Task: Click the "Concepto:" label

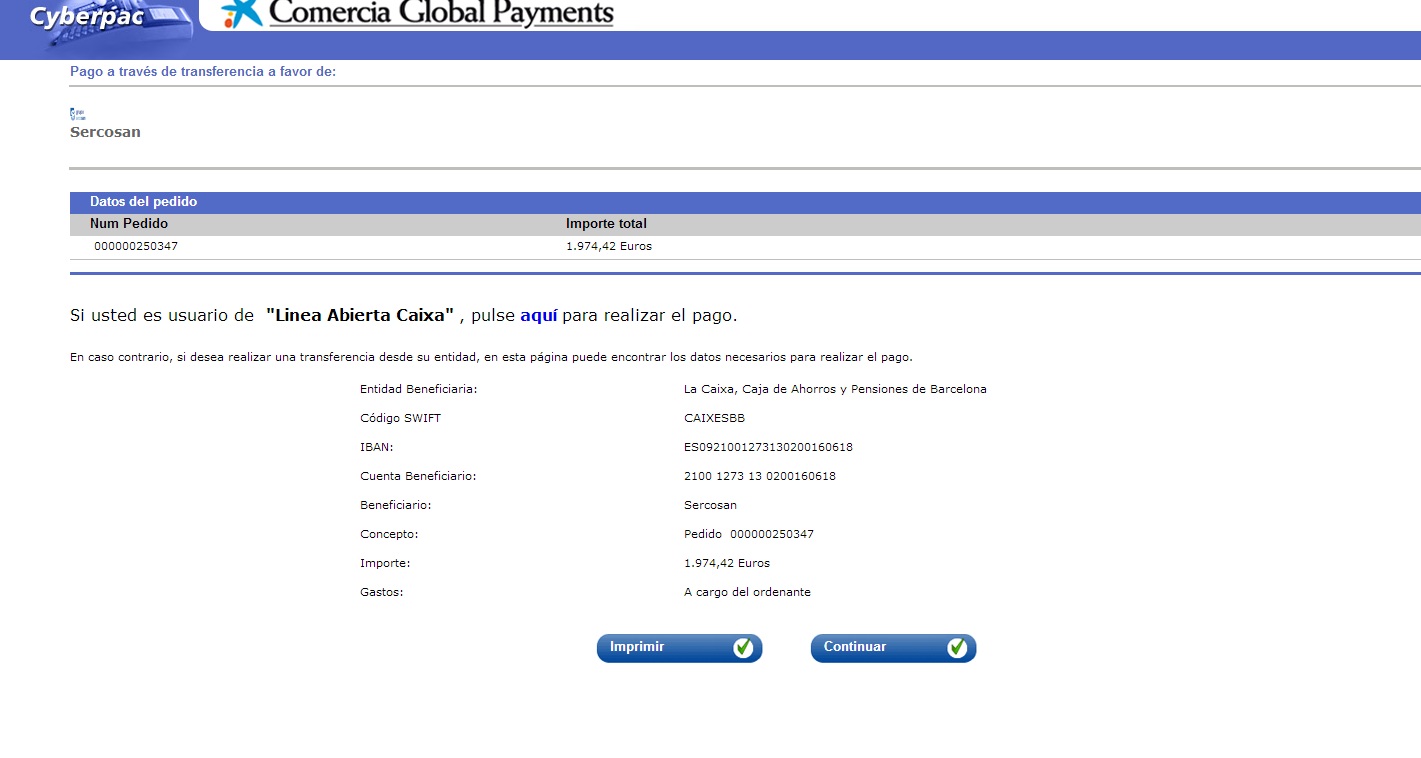Action: [x=389, y=534]
